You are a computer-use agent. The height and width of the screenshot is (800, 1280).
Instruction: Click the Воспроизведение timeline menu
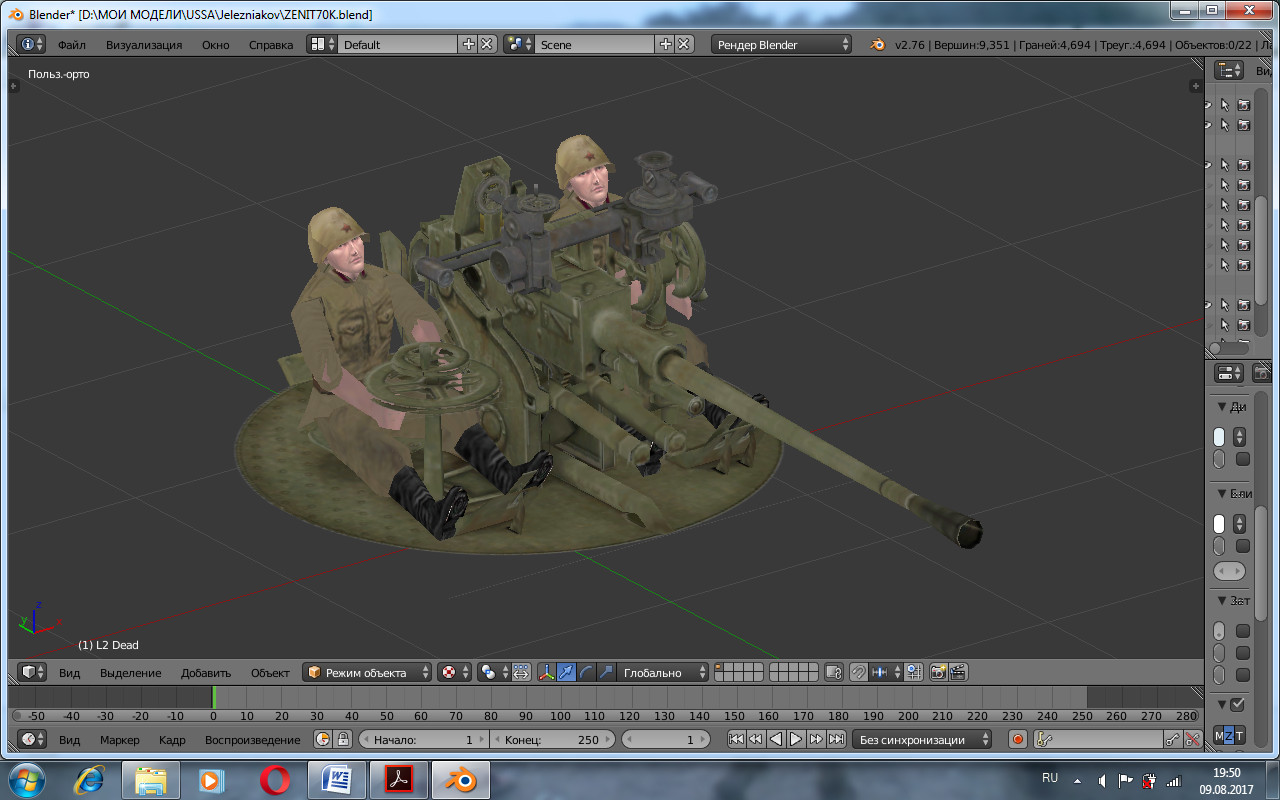(x=252, y=740)
